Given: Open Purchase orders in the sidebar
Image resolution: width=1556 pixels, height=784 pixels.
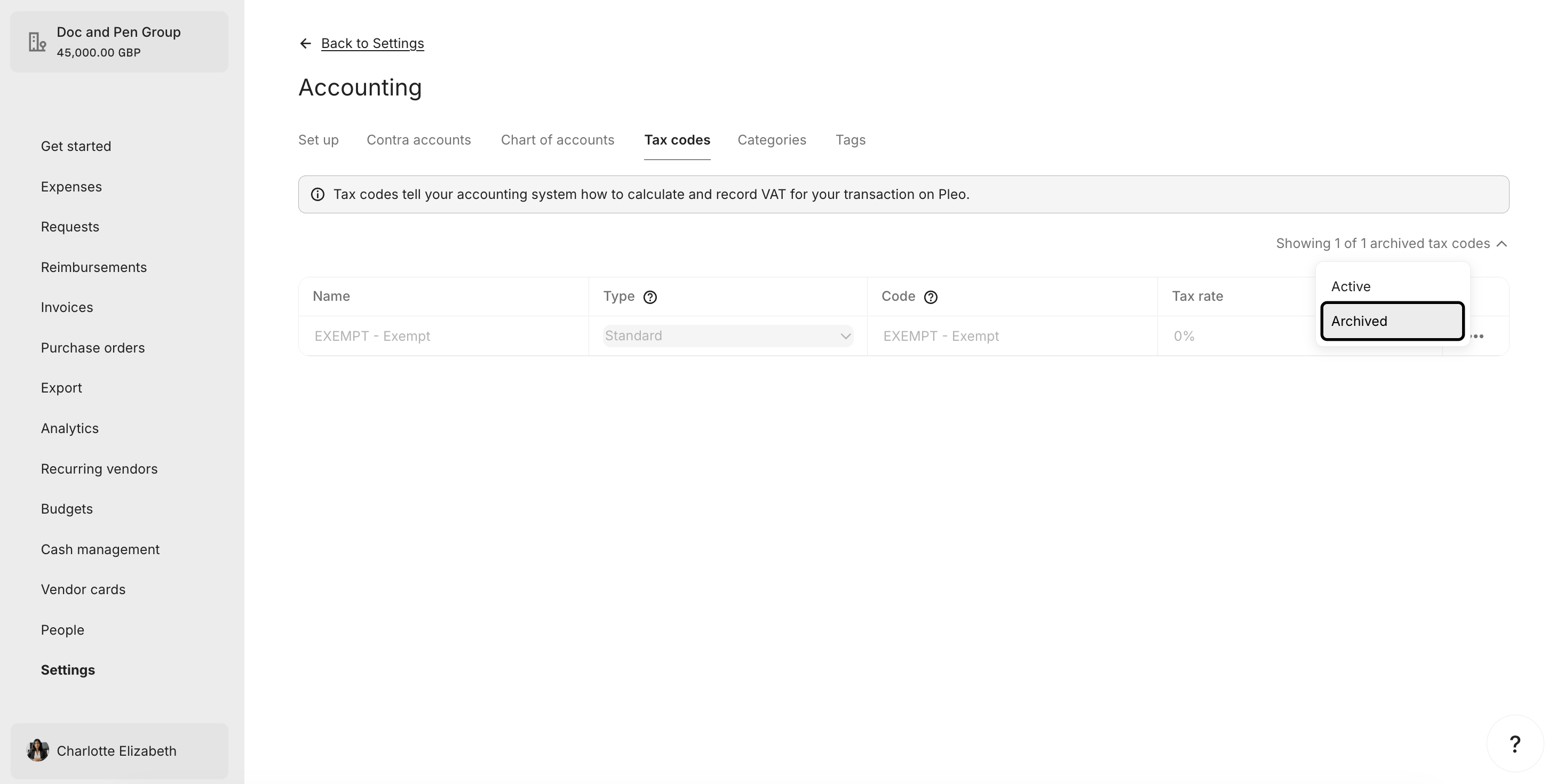Looking at the screenshot, I should [93, 348].
